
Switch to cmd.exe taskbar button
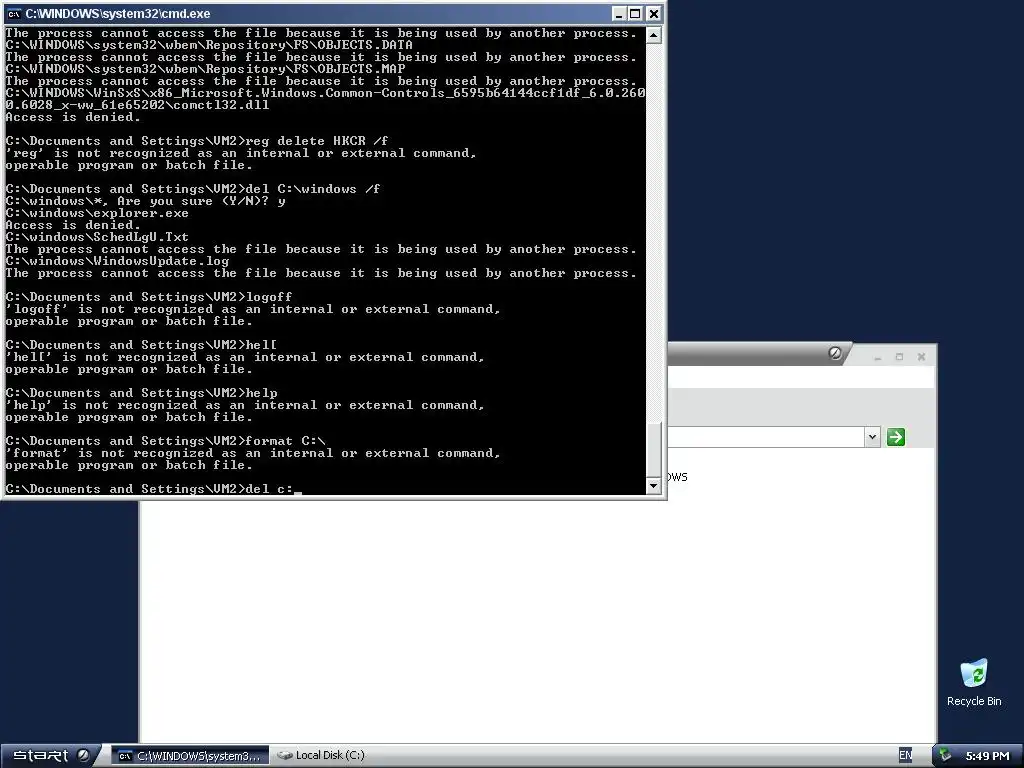[x=190, y=756]
